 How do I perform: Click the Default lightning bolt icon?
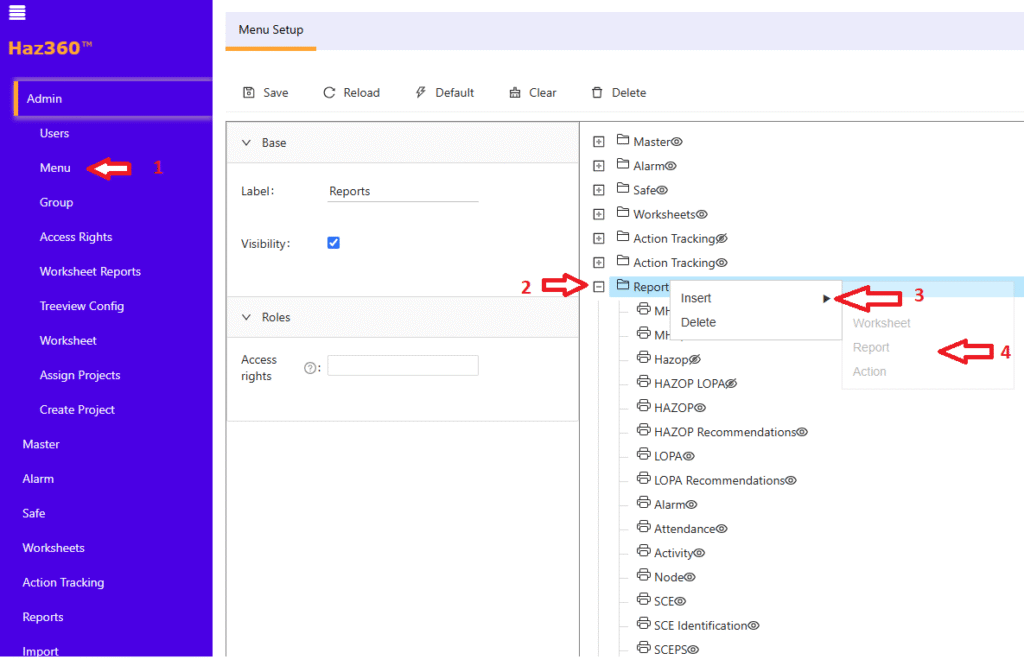(421, 93)
